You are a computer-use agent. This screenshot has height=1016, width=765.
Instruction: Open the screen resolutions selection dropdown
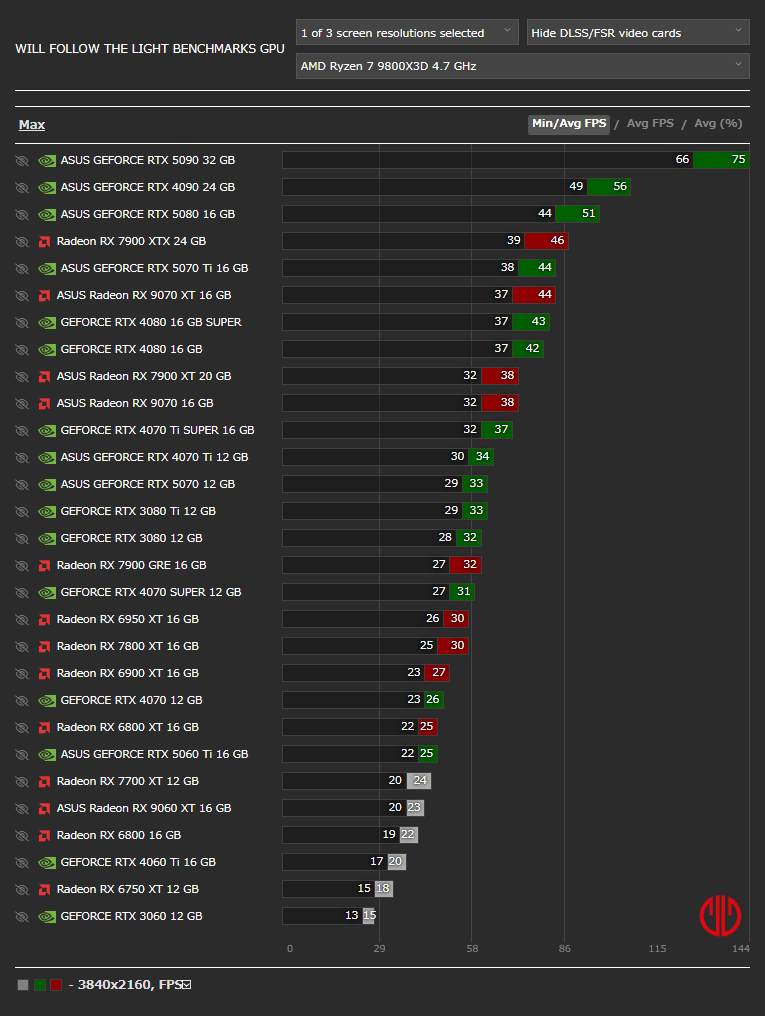(407, 32)
